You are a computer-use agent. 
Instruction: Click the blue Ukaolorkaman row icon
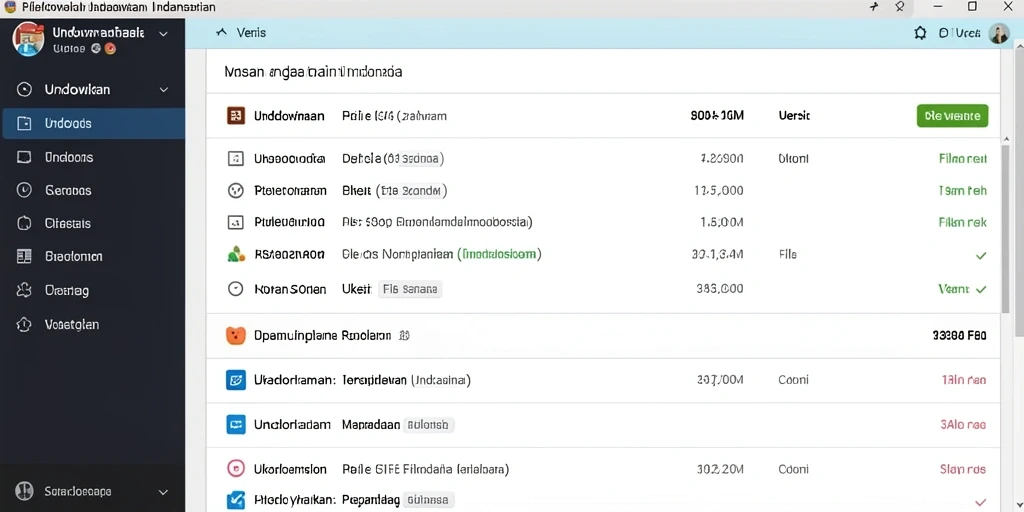[x=235, y=379]
